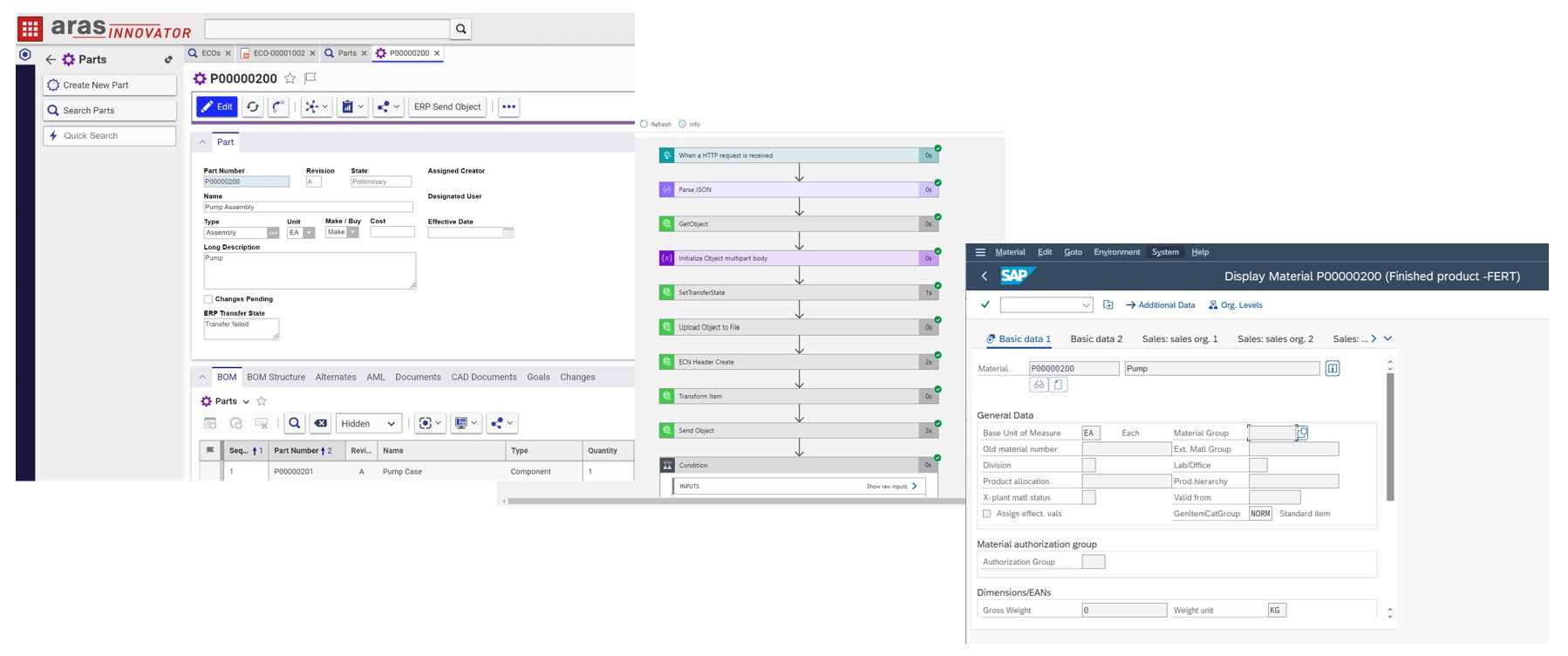1568x656 pixels.
Task: Open the Aras Innovator main menu grid icon
Action: (x=31, y=29)
